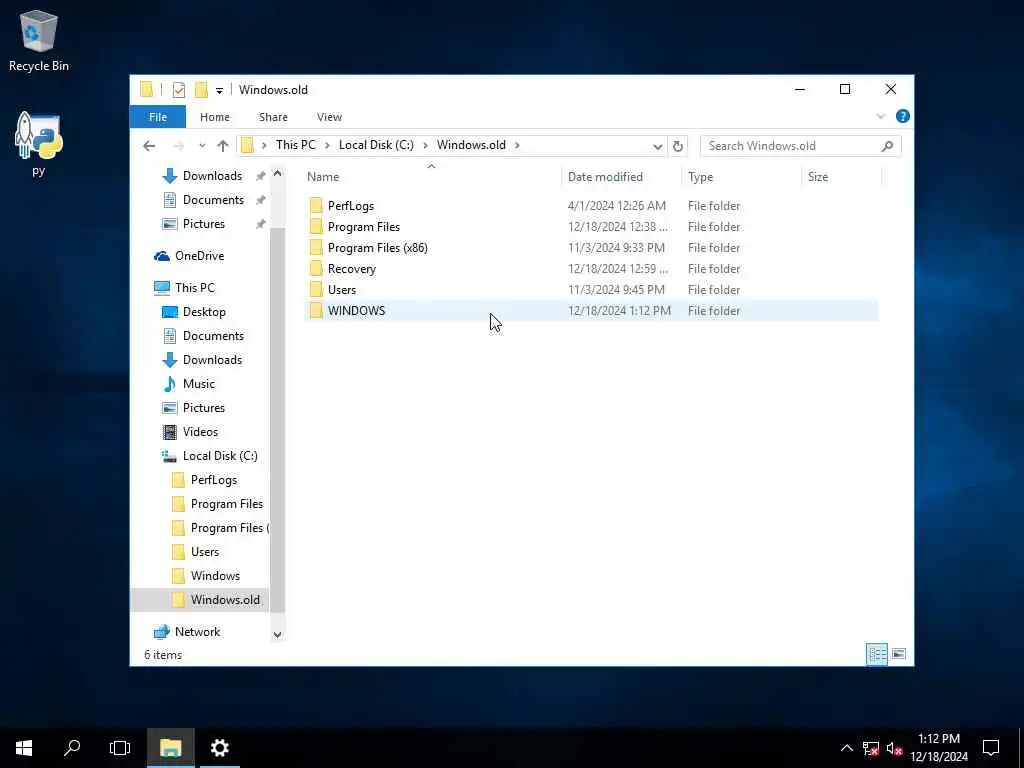Open the Customize Quick Access Toolbar dropdown
This screenshot has width=1024, height=768.
[x=219, y=90]
